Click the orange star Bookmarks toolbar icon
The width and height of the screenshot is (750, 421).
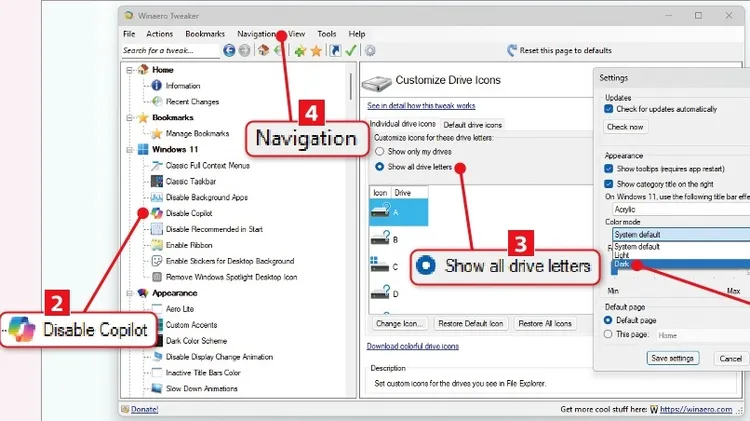pyautogui.click(x=316, y=50)
